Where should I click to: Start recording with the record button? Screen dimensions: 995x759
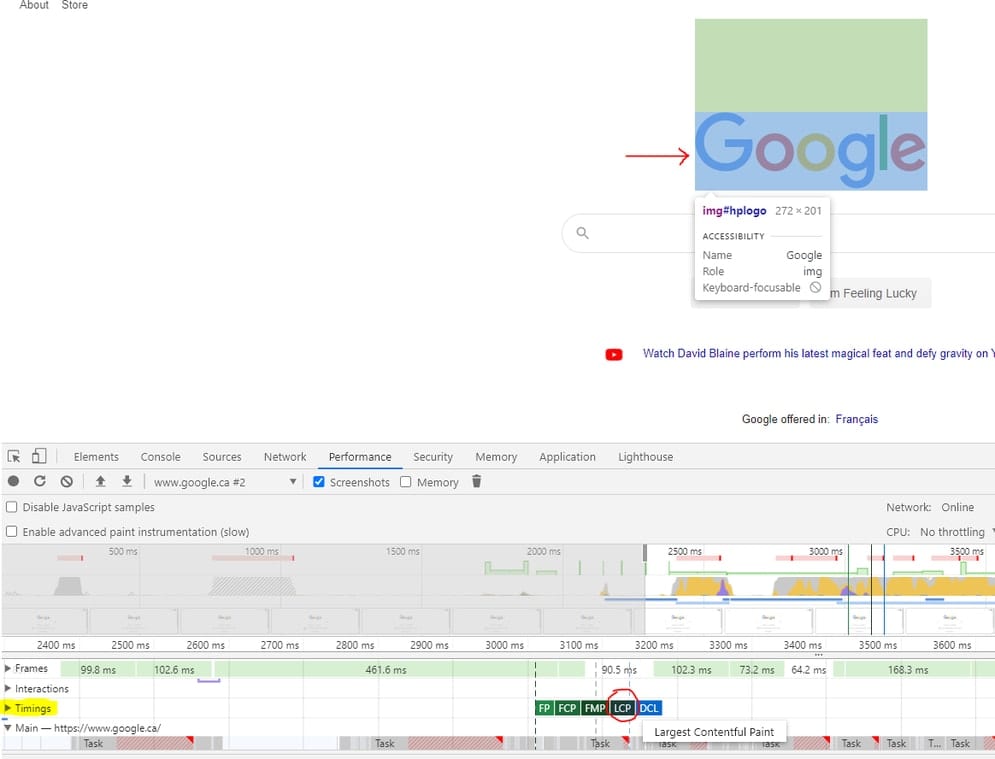(x=13, y=481)
